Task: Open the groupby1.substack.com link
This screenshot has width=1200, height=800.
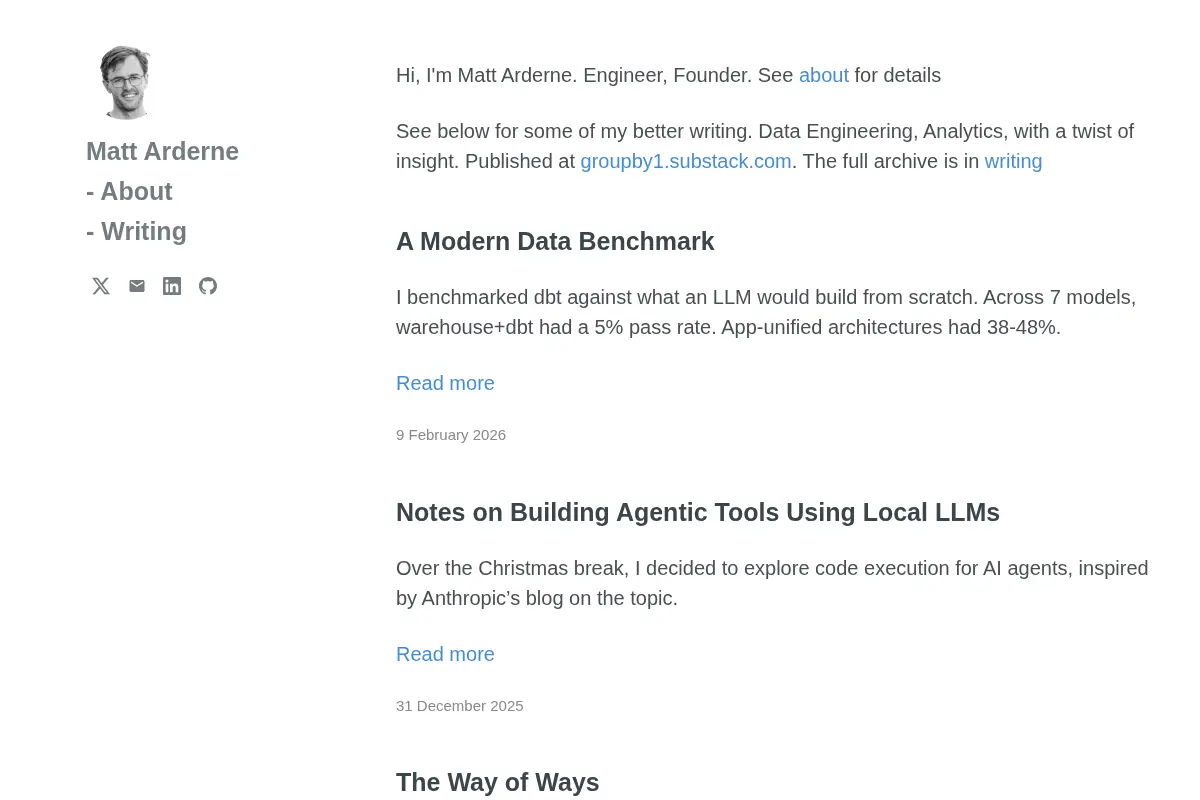Action: (x=686, y=161)
